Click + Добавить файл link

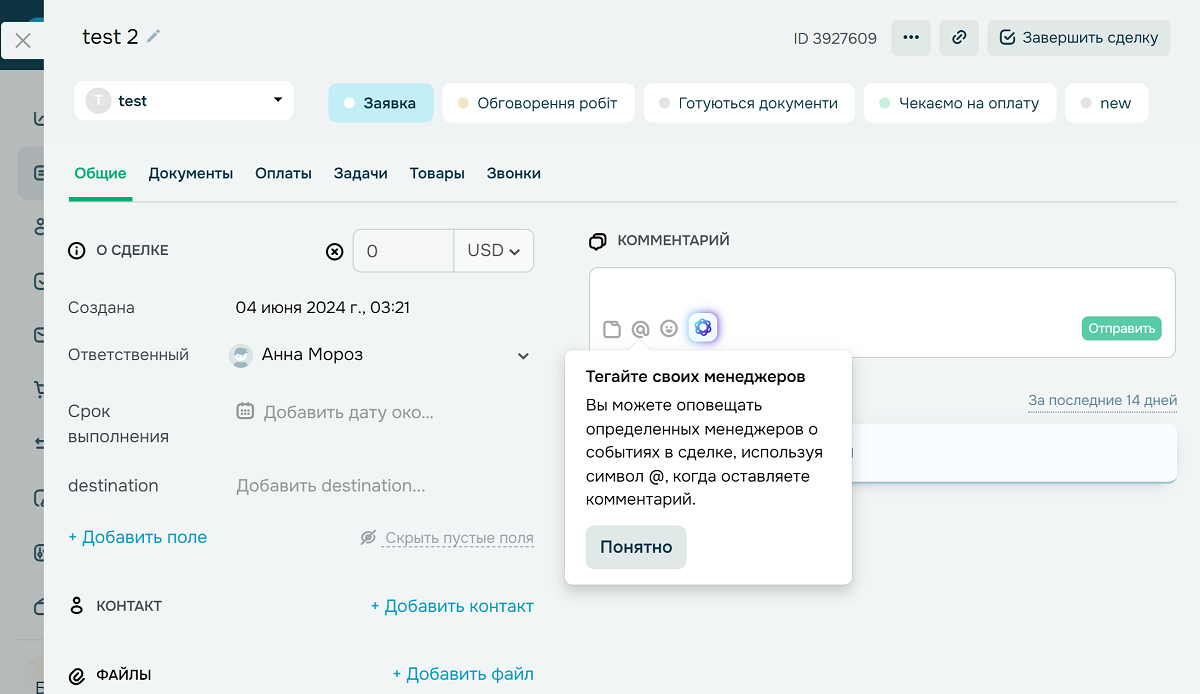click(463, 674)
